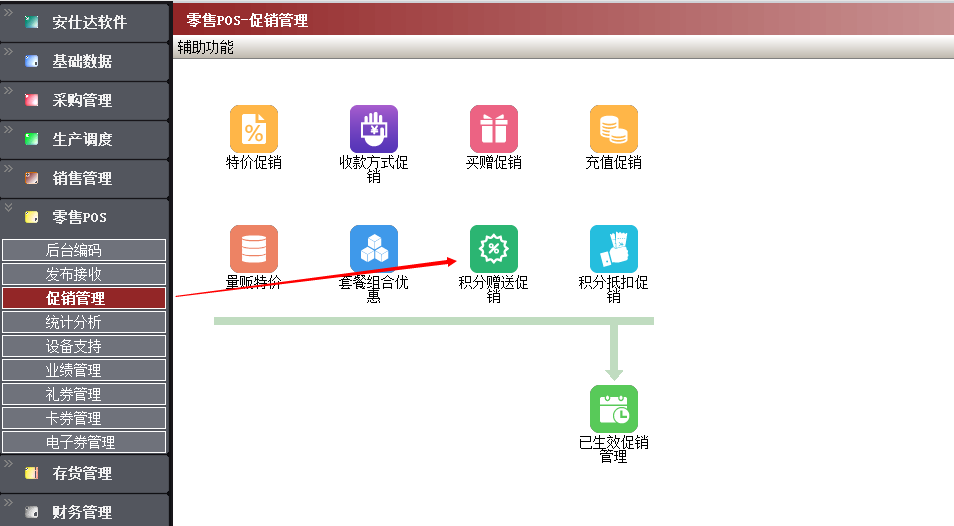This screenshot has width=954, height=526.
Task: Open the 积分抵扣促销 icon
Action: (613, 249)
